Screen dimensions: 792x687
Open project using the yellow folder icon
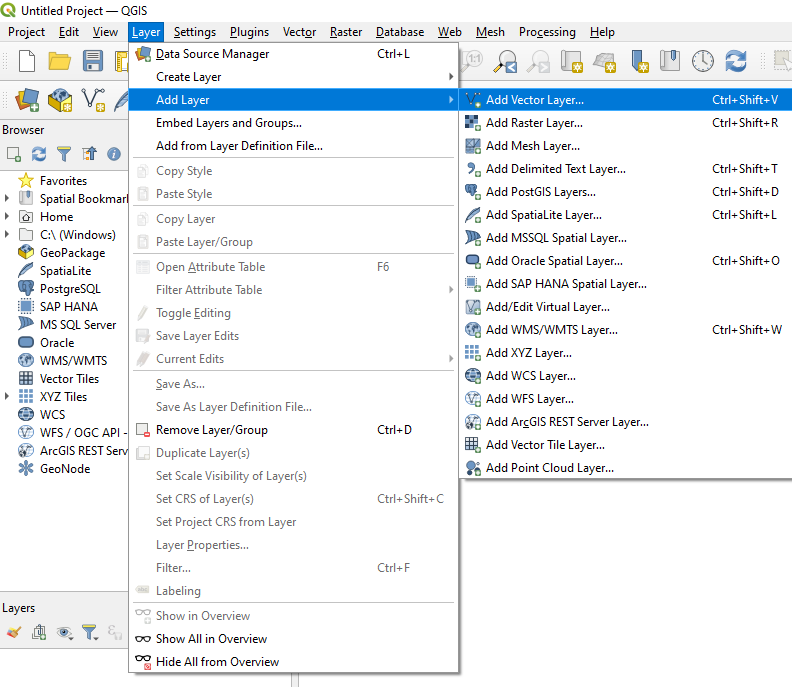60,62
